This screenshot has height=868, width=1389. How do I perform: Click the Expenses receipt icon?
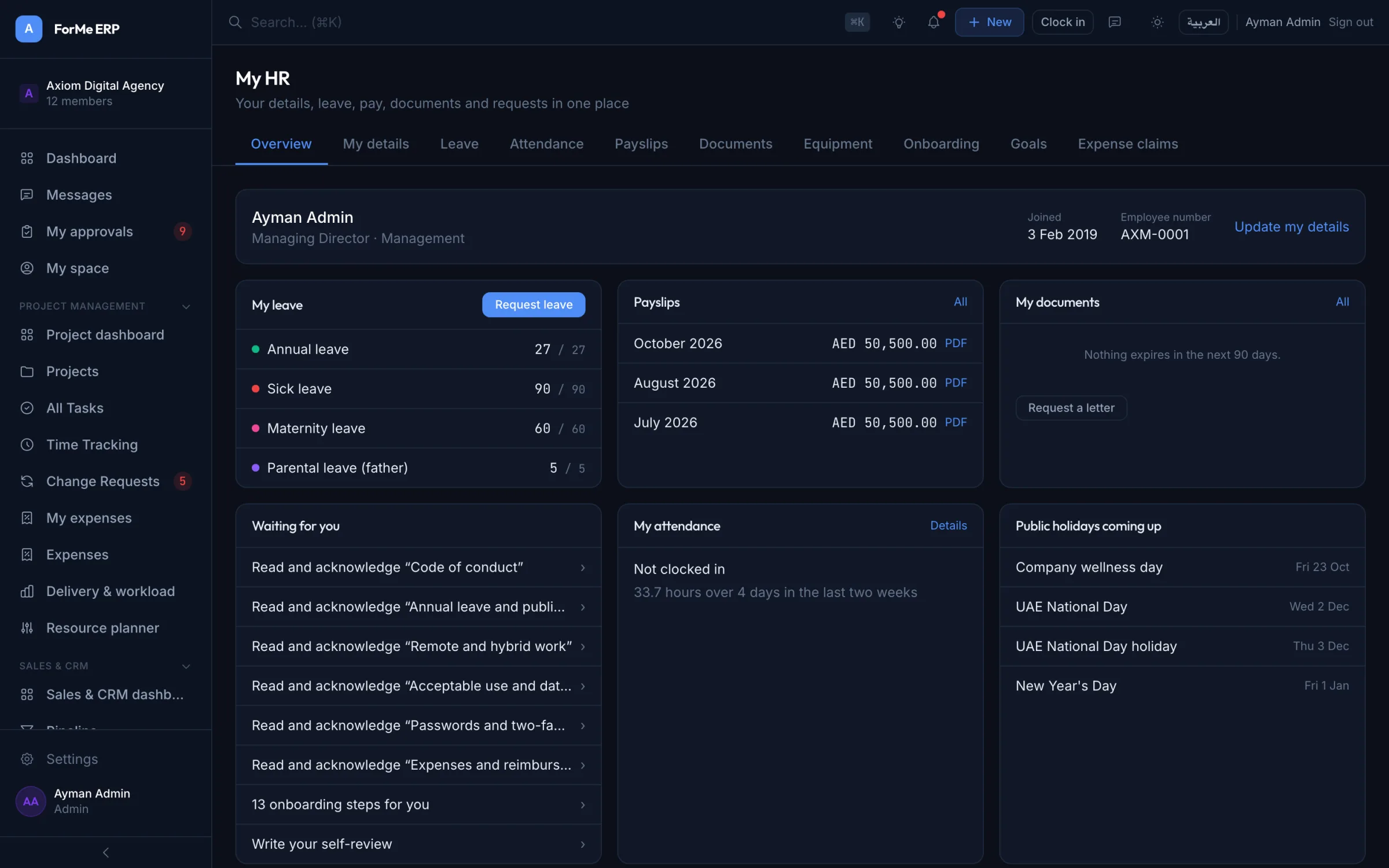click(27, 554)
